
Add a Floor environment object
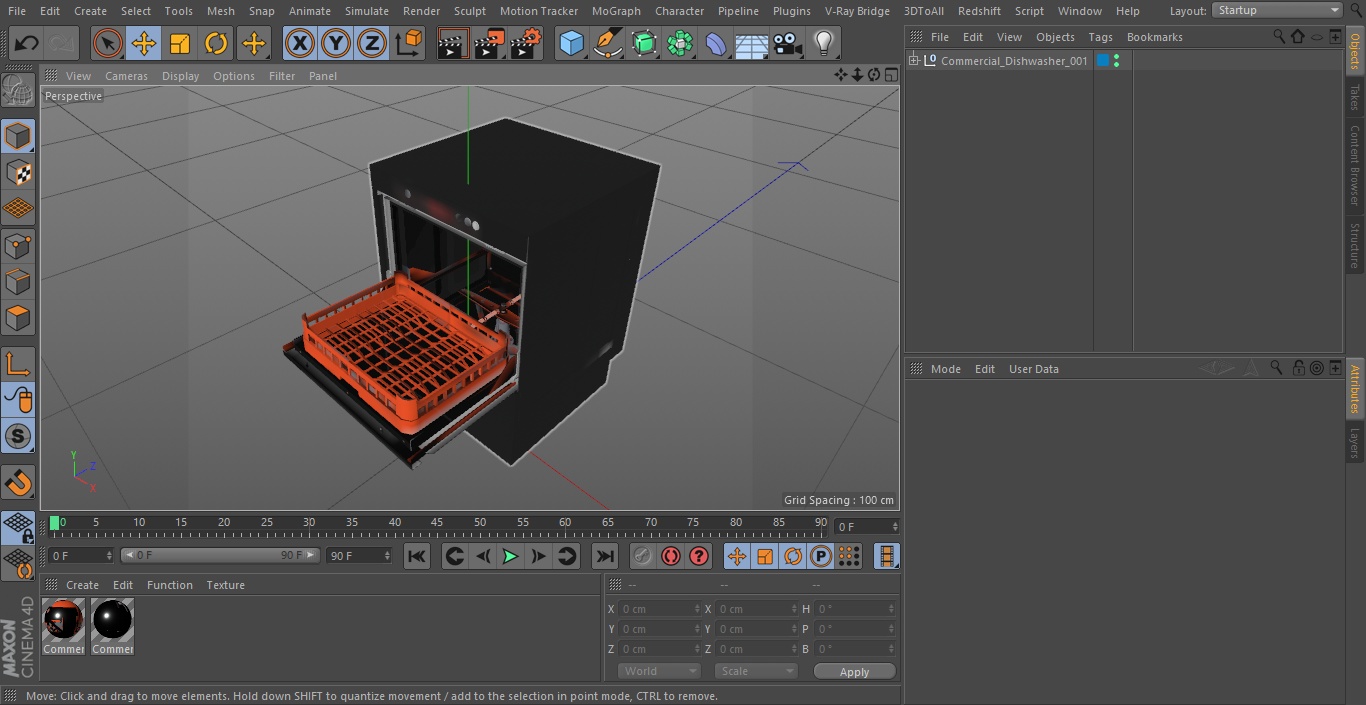[751, 43]
